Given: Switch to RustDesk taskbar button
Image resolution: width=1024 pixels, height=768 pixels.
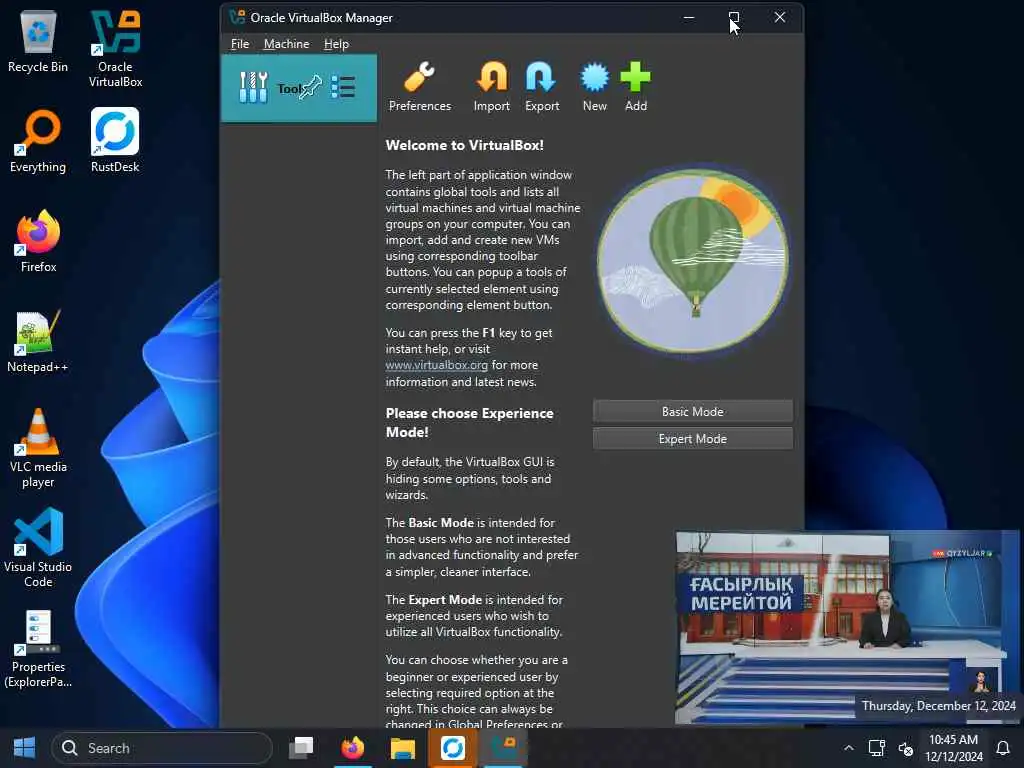Looking at the screenshot, I should click(453, 748).
